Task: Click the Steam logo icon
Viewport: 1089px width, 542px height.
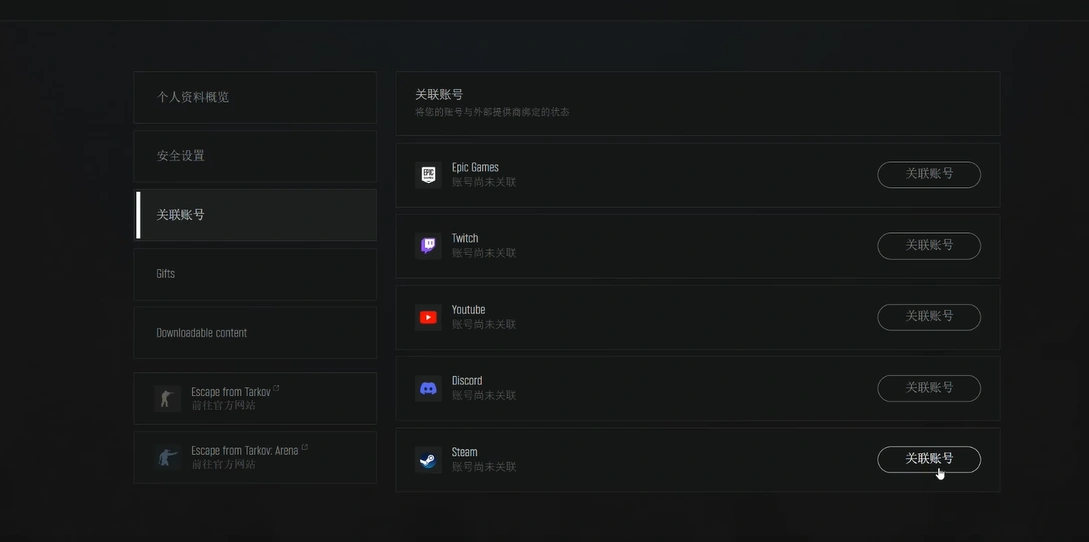Action: (x=428, y=460)
